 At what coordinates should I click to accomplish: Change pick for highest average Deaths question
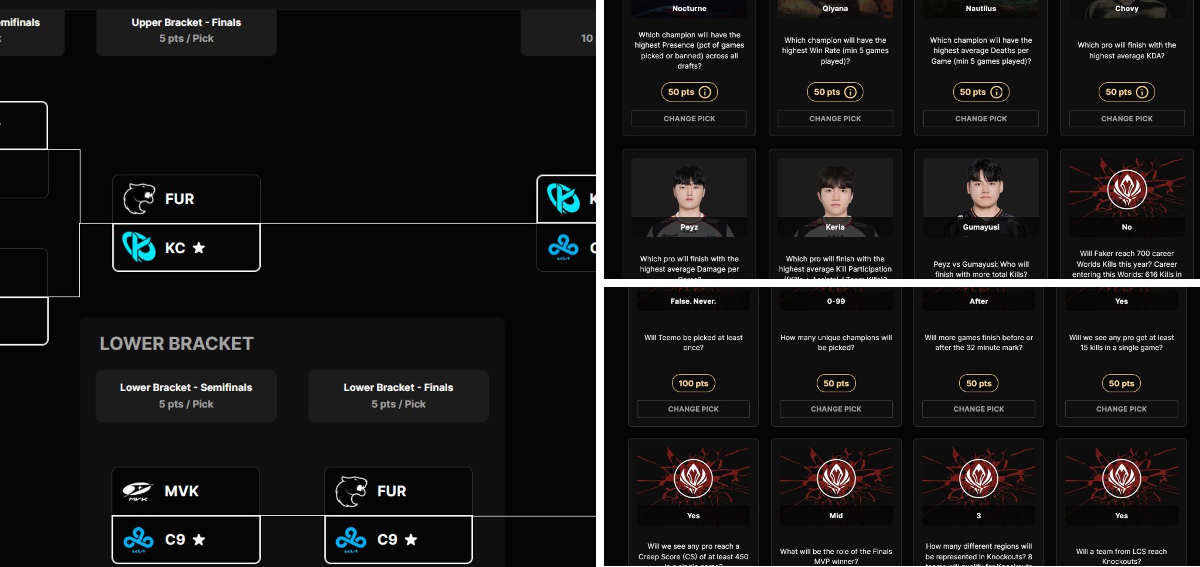click(981, 118)
